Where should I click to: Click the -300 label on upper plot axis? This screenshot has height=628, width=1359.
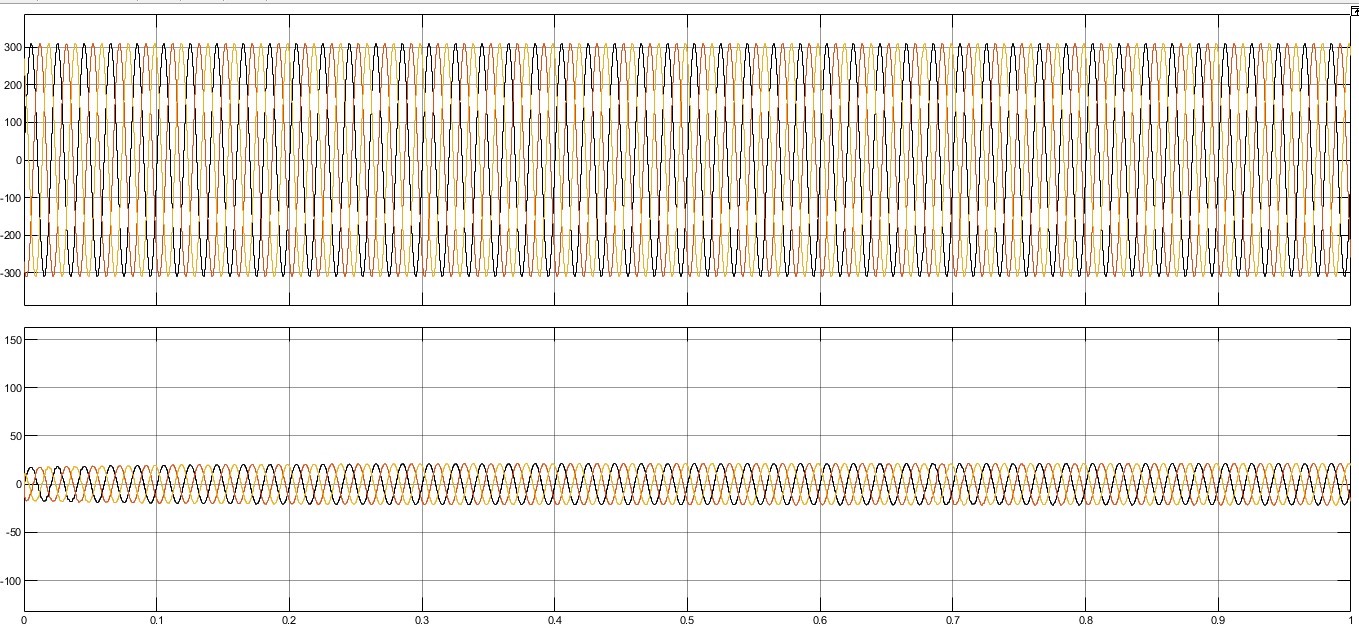(10, 273)
